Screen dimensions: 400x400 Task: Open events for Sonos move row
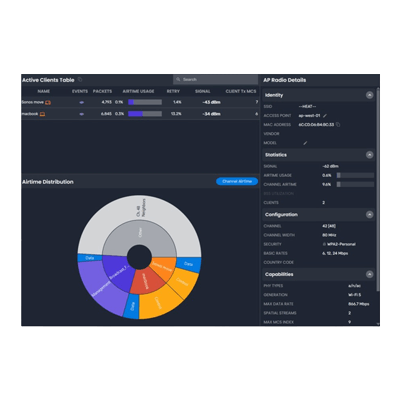(x=82, y=103)
